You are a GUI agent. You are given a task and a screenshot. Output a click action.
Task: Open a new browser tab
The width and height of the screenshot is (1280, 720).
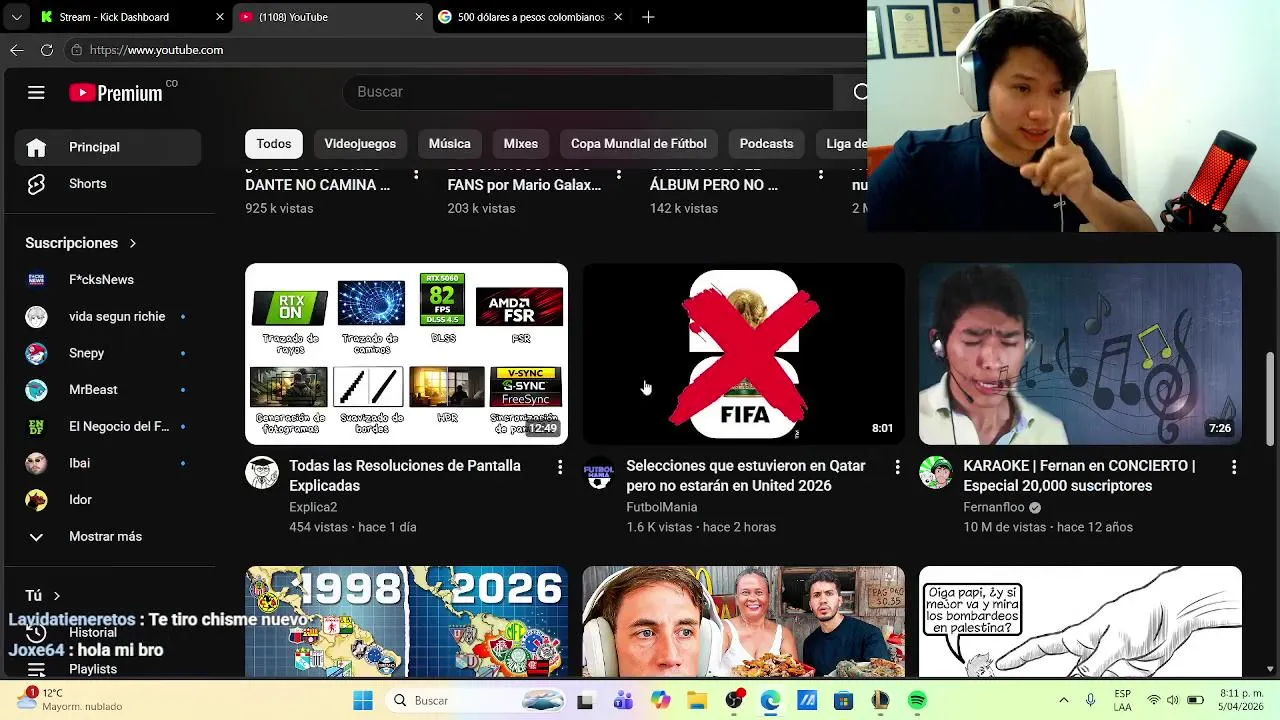click(x=648, y=17)
